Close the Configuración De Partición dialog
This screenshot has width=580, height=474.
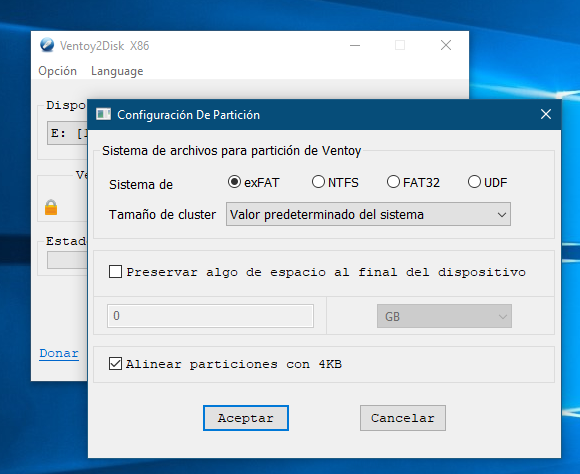point(546,114)
